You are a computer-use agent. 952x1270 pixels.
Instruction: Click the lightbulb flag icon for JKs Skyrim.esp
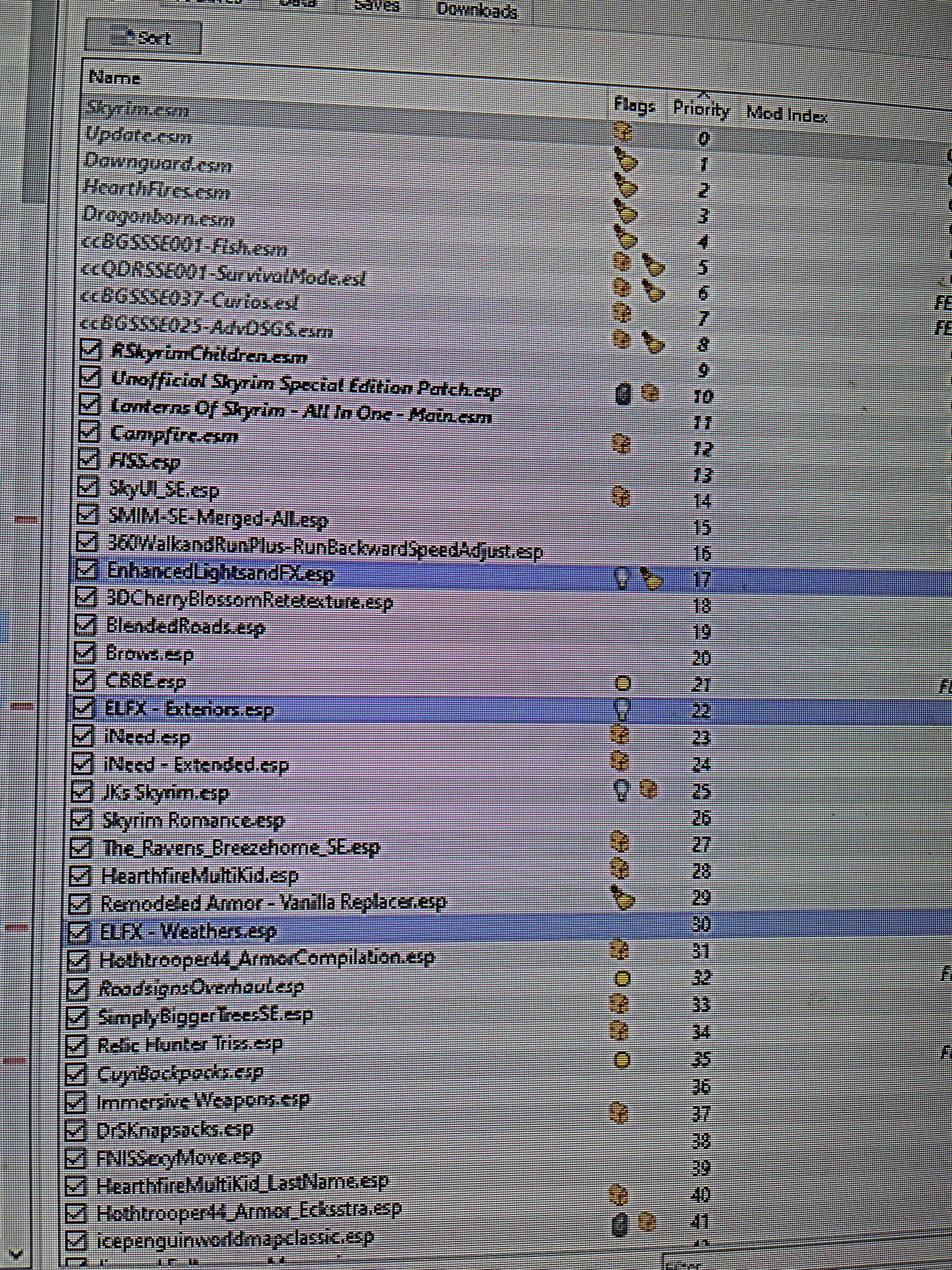click(620, 789)
